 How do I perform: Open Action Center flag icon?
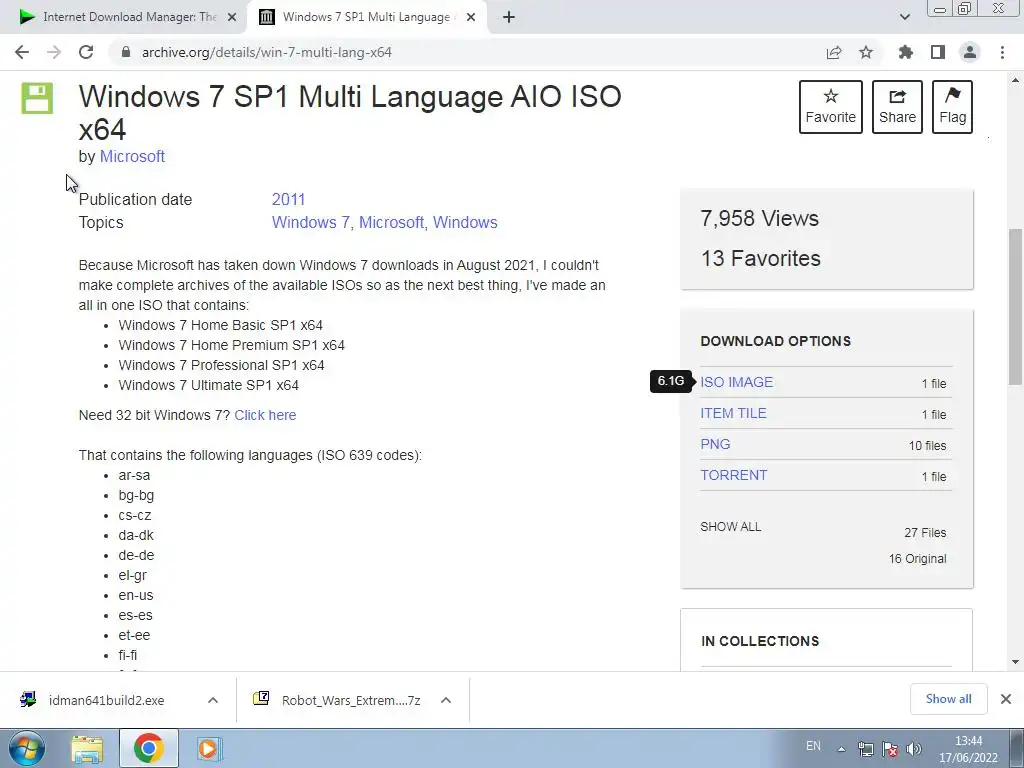(889, 749)
